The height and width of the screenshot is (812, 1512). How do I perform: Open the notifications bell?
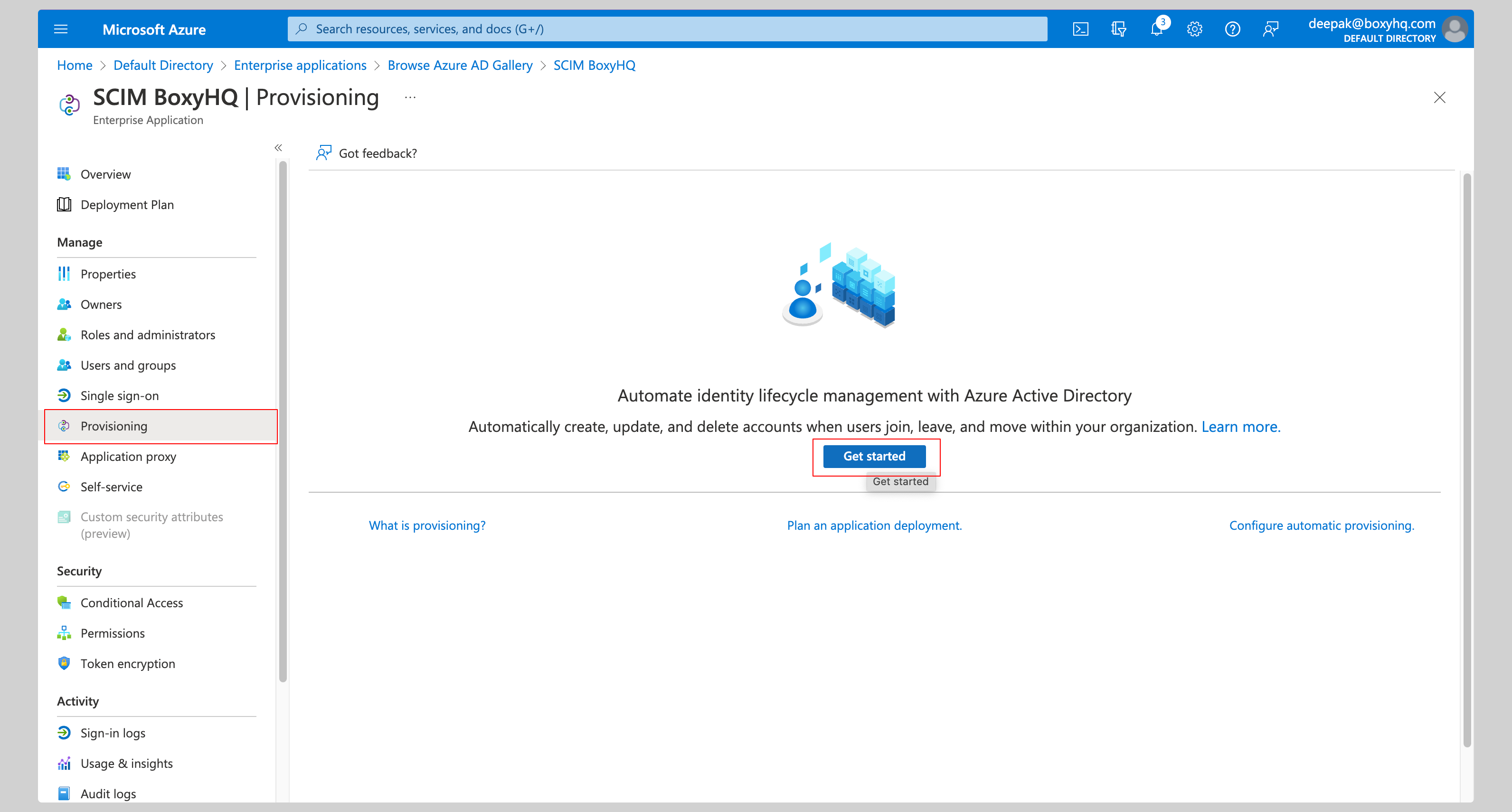pyautogui.click(x=1156, y=28)
